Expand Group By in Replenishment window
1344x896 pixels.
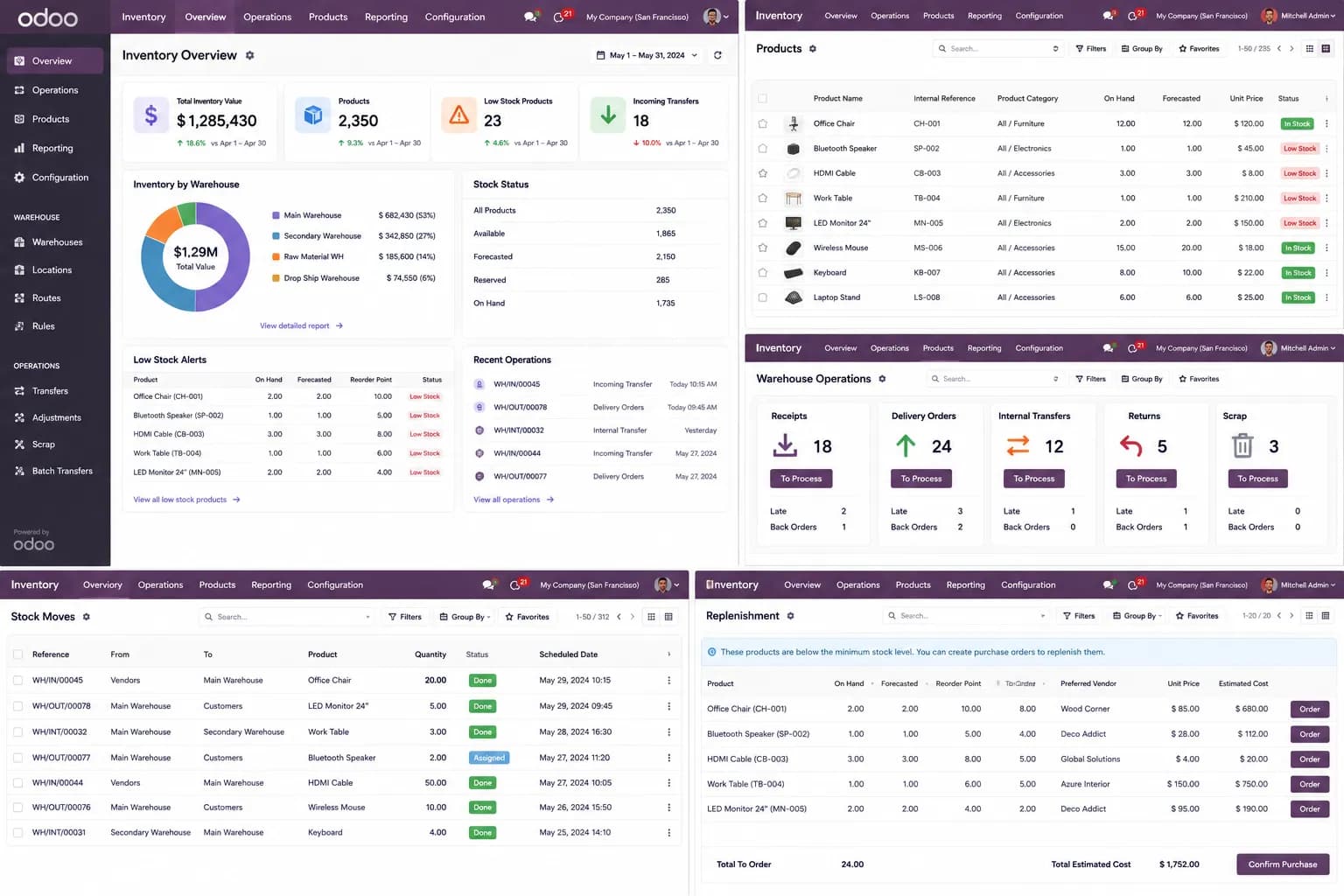1137,616
